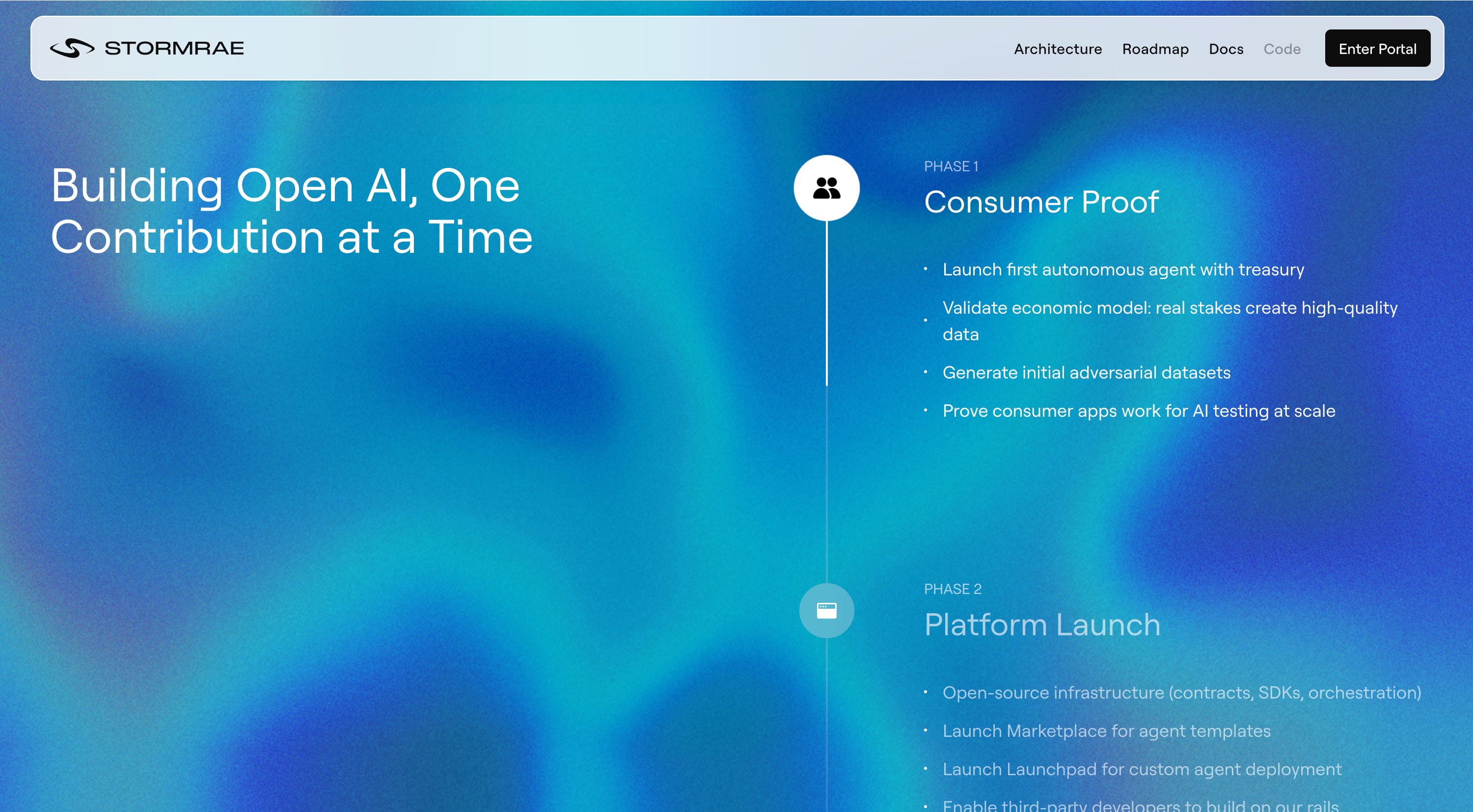Image resolution: width=1473 pixels, height=812 pixels.
Task: Click the Consumer Proof heading
Action: pos(1041,202)
